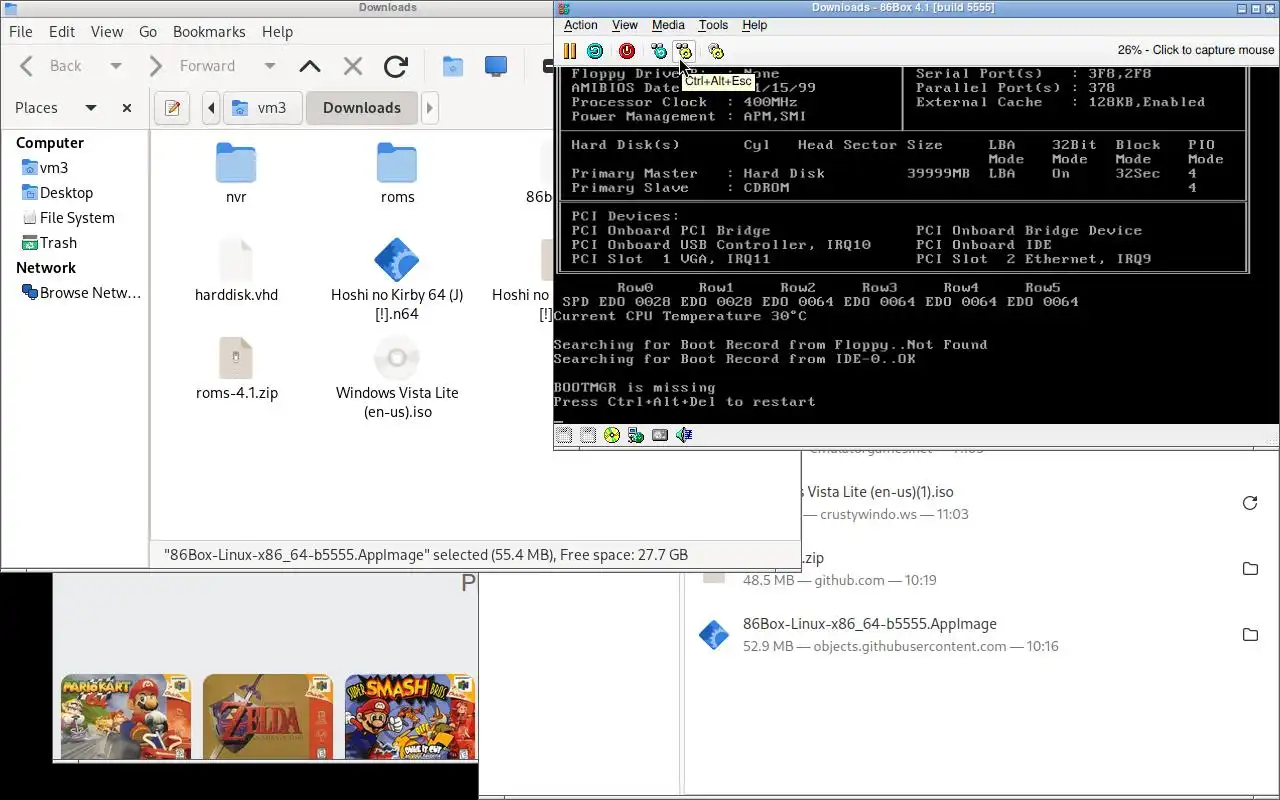Send Ctrl+Alt+Esc via 86Box toolbar

(x=684, y=51)
